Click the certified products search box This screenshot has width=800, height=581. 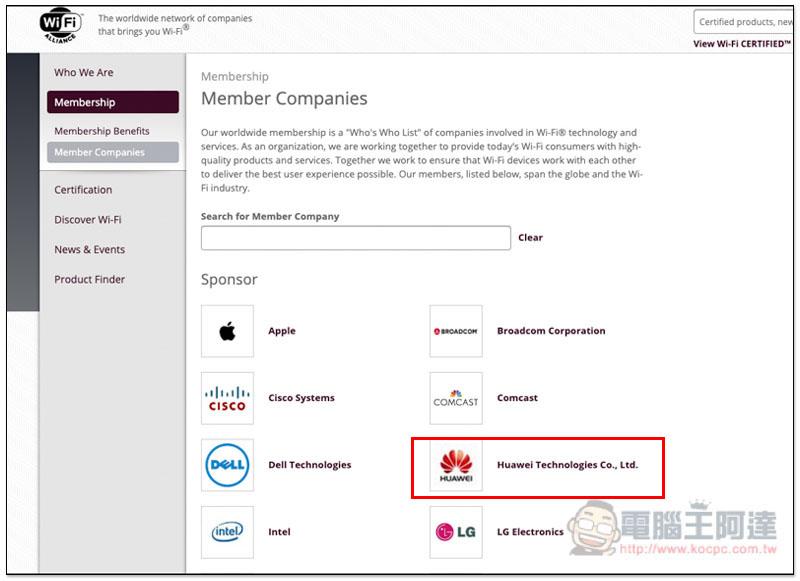pyautogui.click(x=744, y=22)
